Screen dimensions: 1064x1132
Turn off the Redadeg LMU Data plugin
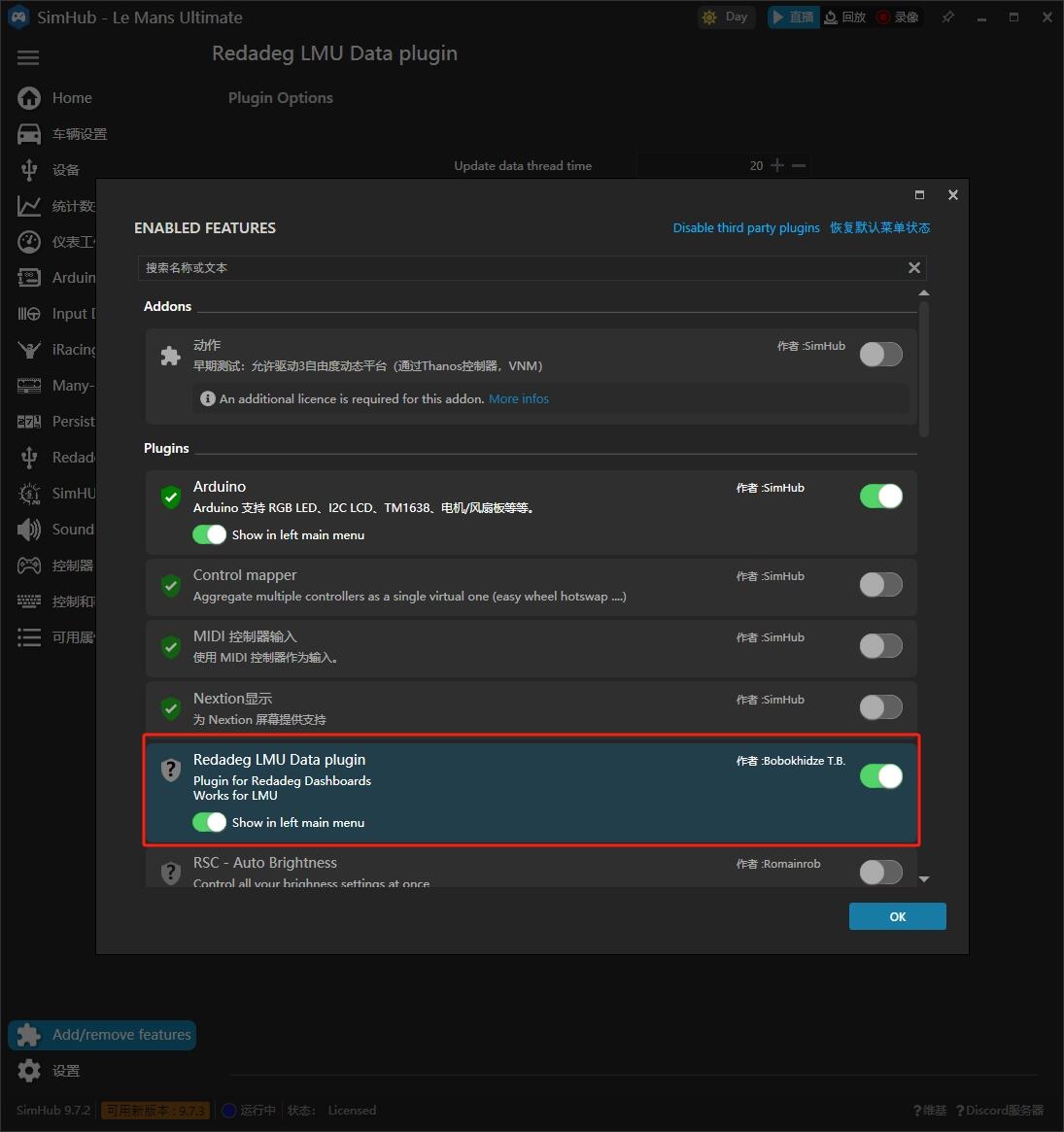pyautogui.click(x=880, y=776)
